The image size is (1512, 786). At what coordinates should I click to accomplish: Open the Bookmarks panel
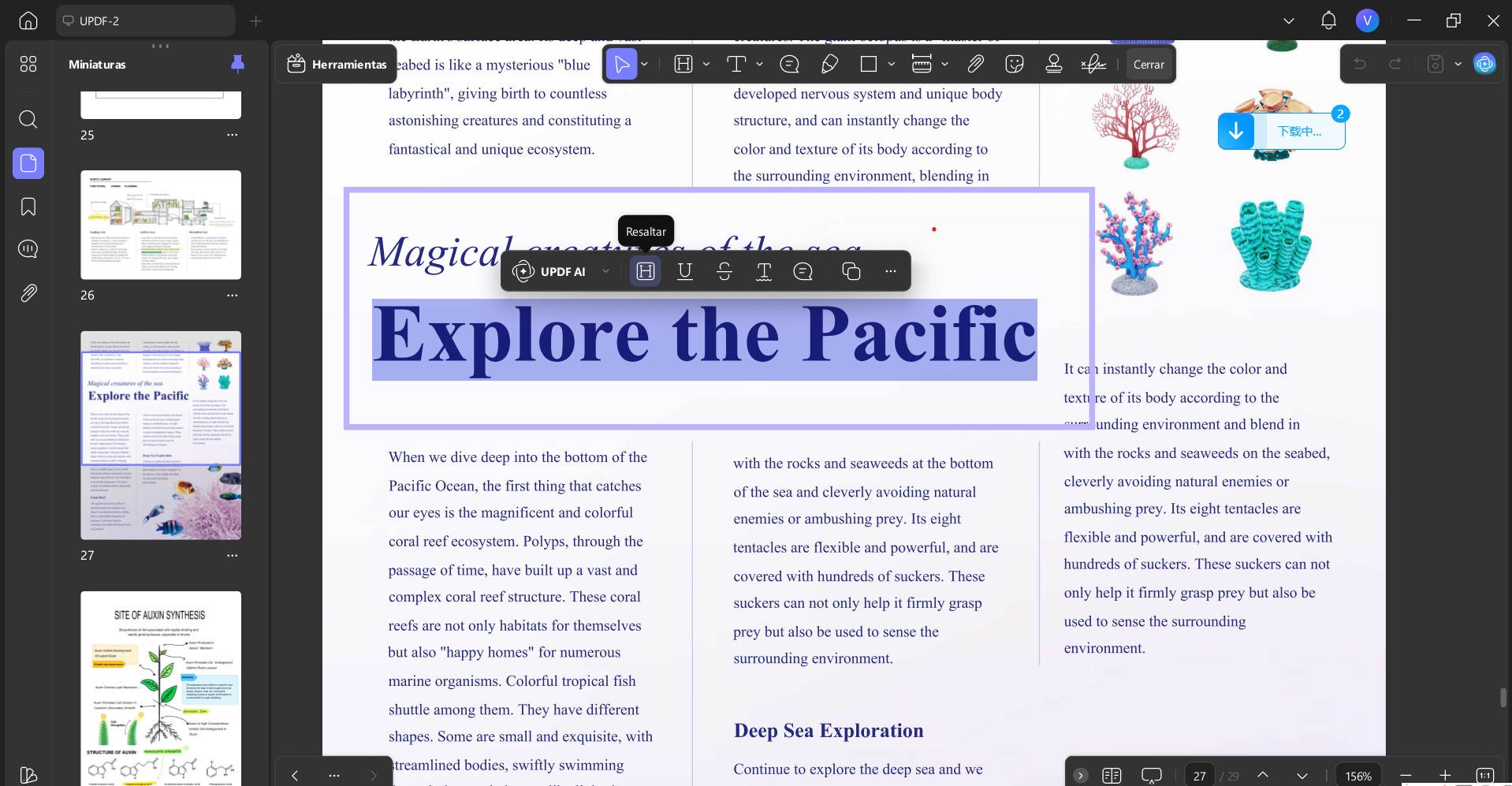(x=28, y=207)
